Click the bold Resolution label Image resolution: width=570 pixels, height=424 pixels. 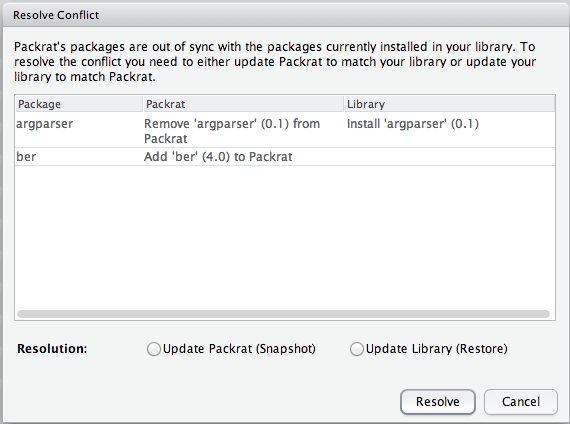click(52, 349)
